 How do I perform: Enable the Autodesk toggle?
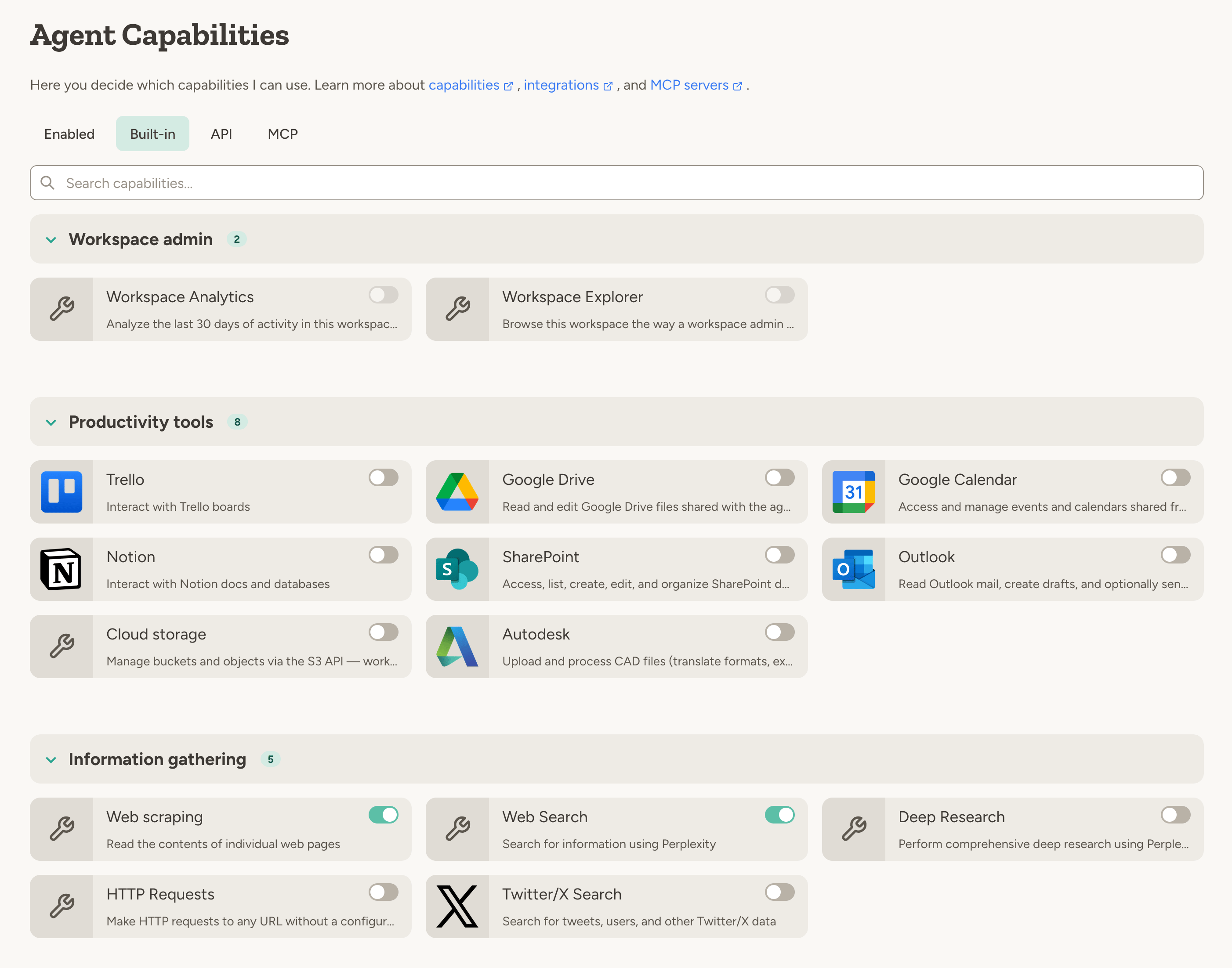[779, 632]
